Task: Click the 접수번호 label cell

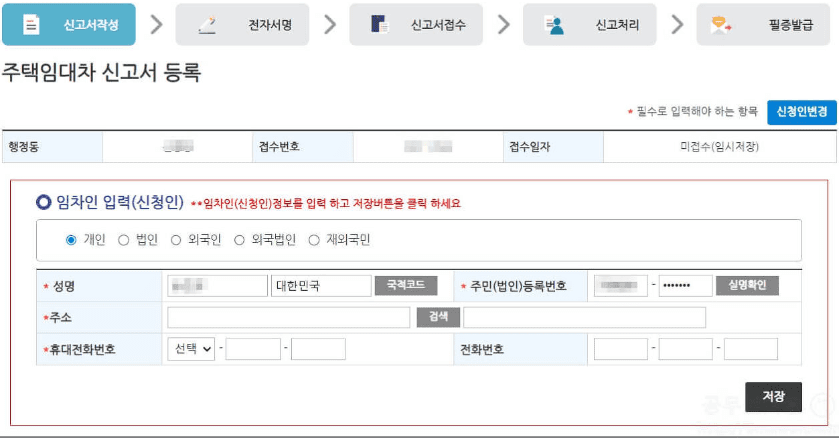Action: (303, 147)
